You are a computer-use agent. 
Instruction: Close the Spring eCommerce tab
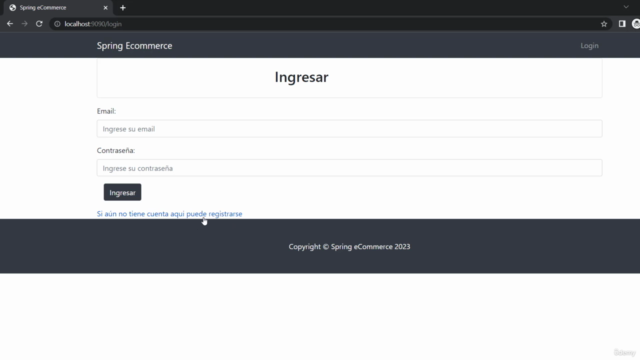[105, 8]
